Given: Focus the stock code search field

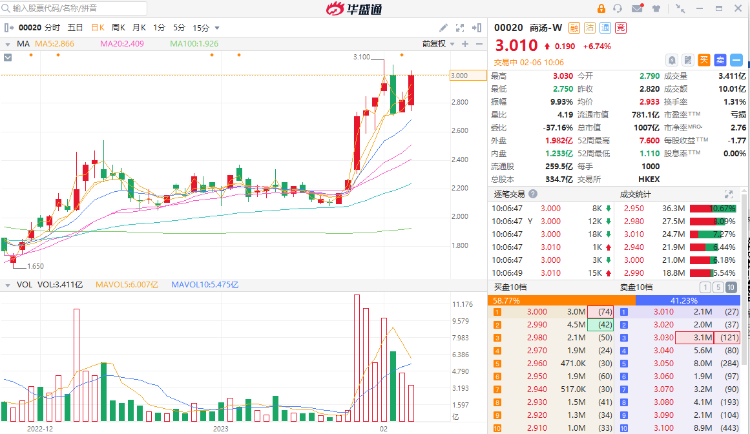Looking at the screenshot, I should (74, 8).
